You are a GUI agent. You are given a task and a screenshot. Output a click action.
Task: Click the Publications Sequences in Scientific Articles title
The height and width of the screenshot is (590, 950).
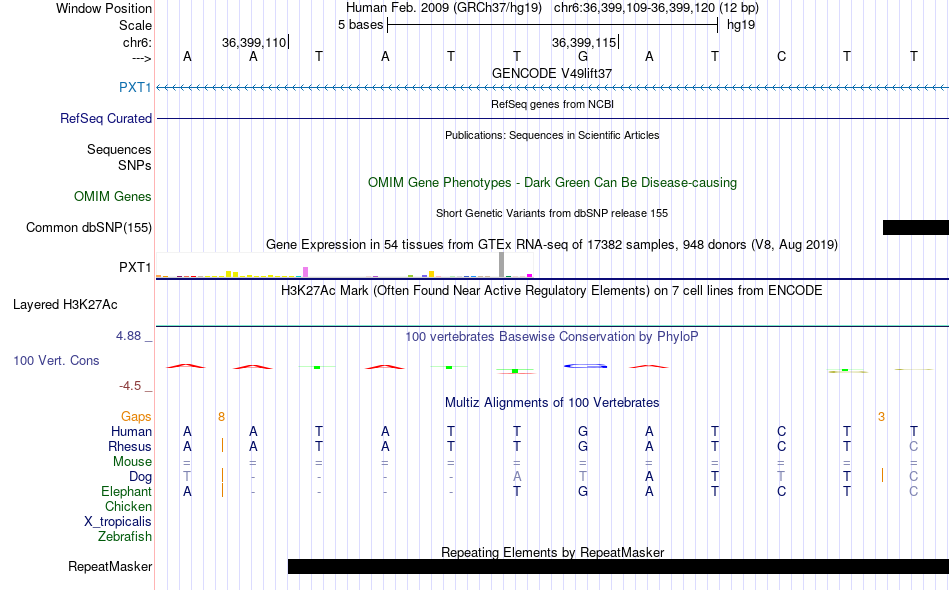[x=552, y=135]
